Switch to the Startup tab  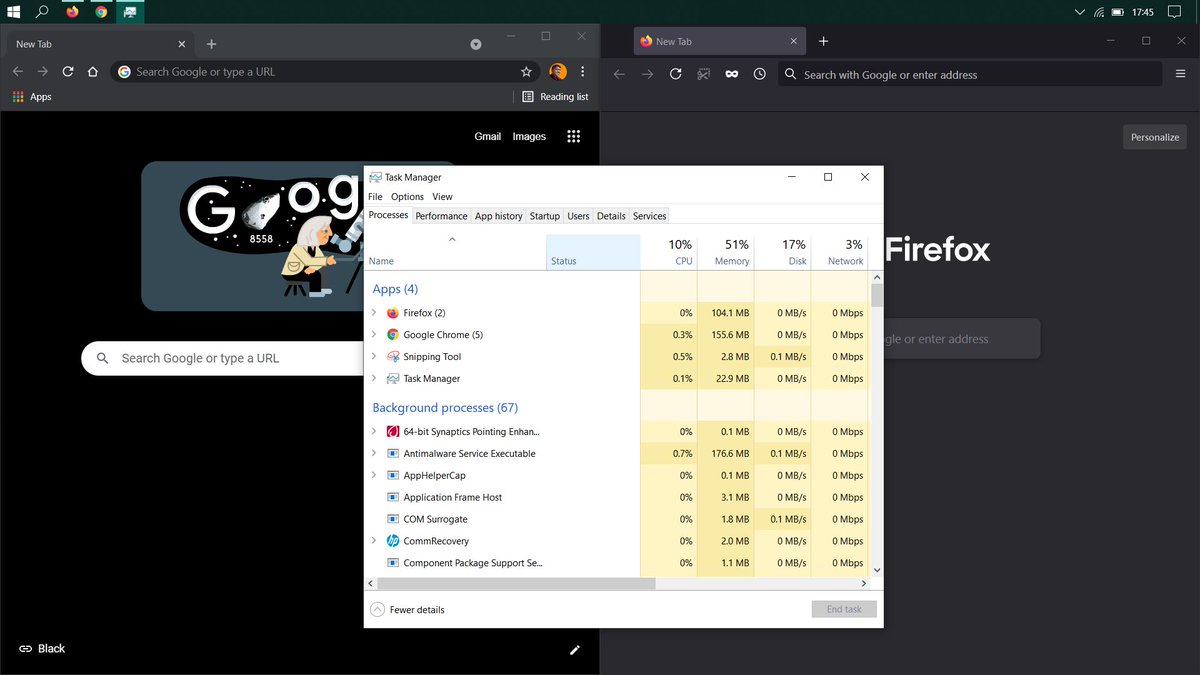tap(545, 216)
